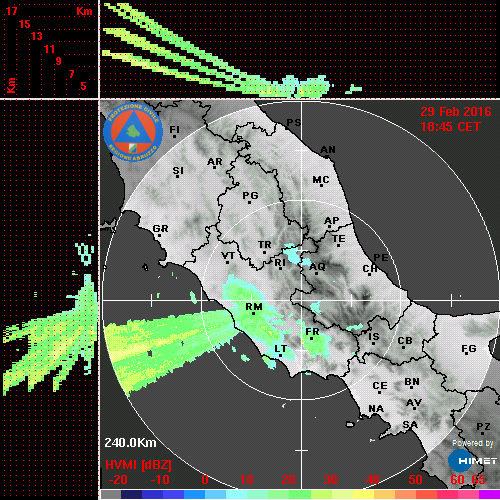Click the AQ city label
500x500 pixels.
tap(317, 267)
